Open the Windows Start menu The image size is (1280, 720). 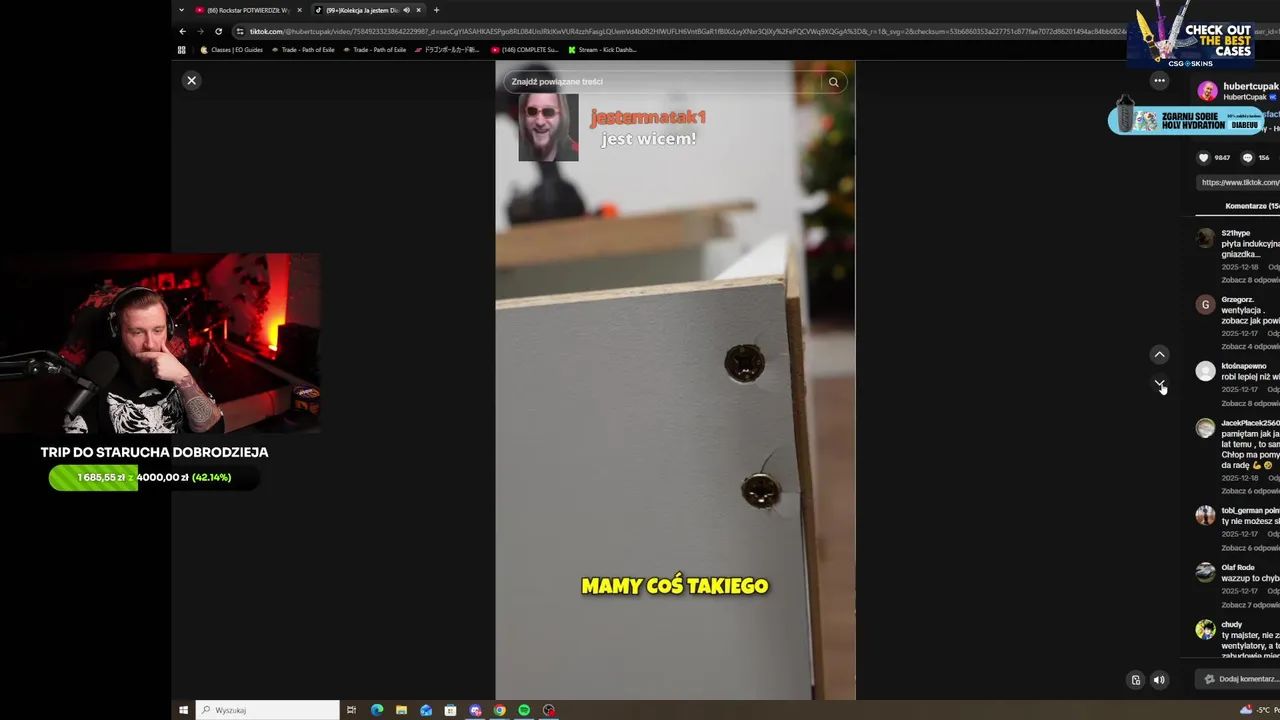point(183,710)
